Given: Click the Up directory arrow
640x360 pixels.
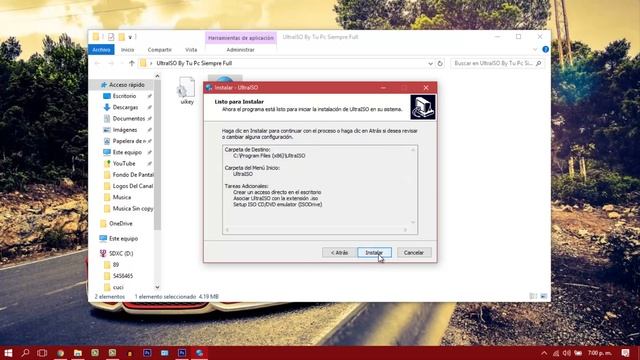Looking at the screenshot, I should (132, 63).
